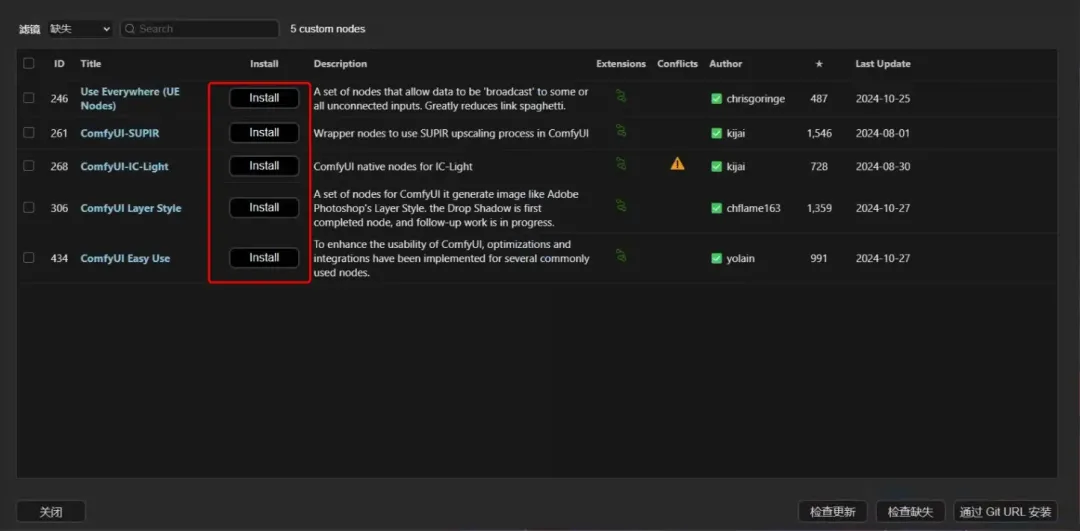Open the ComfyUI-IC-Light title link
This screenshot has height=531, width=1080.
pyautogui.click(x=125, y=167)
